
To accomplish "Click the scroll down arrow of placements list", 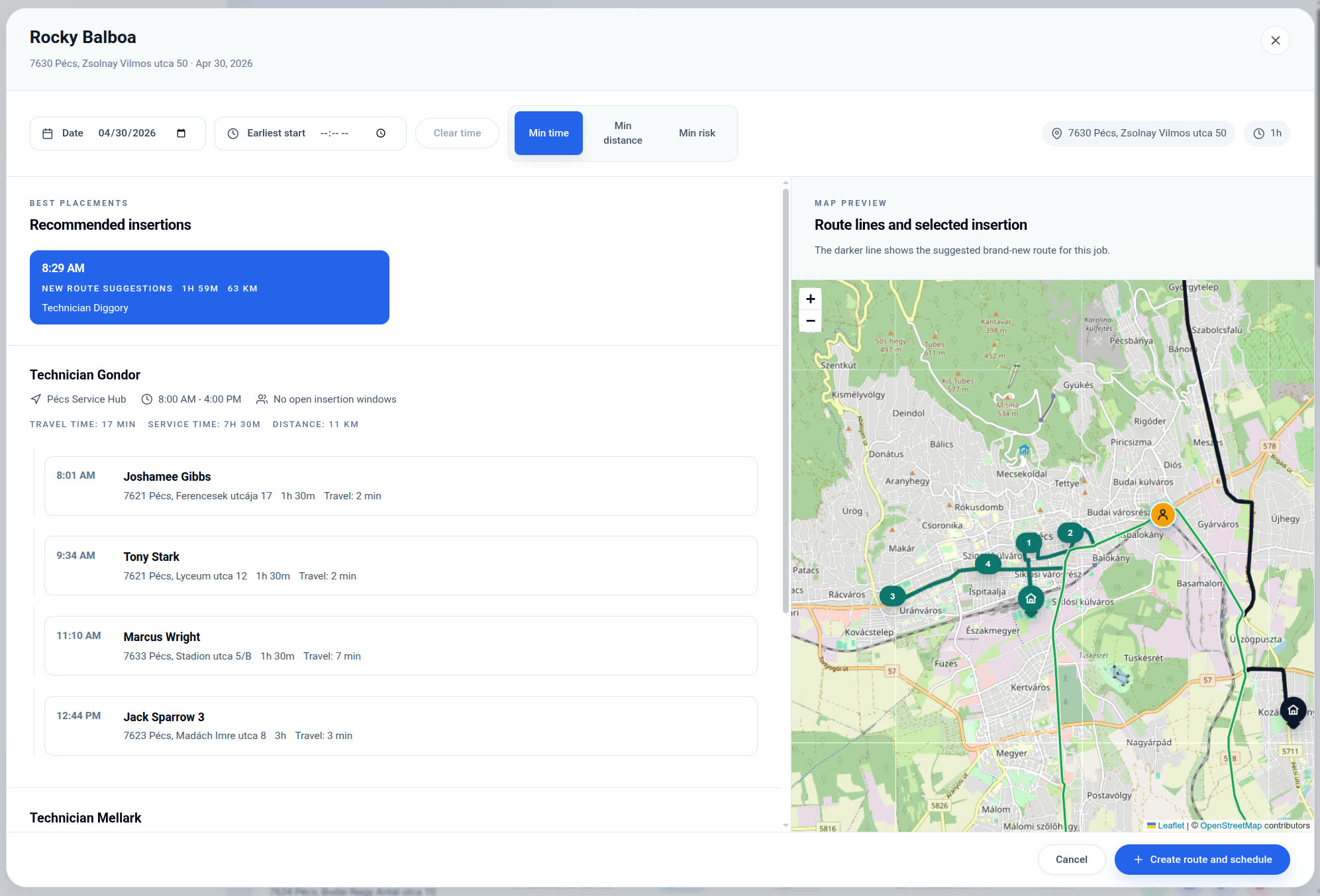I will (x=786, y=826).
